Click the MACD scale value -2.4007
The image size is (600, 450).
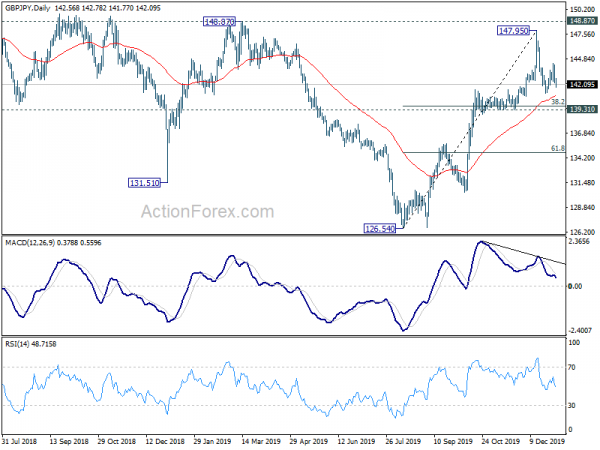point(580,330)
